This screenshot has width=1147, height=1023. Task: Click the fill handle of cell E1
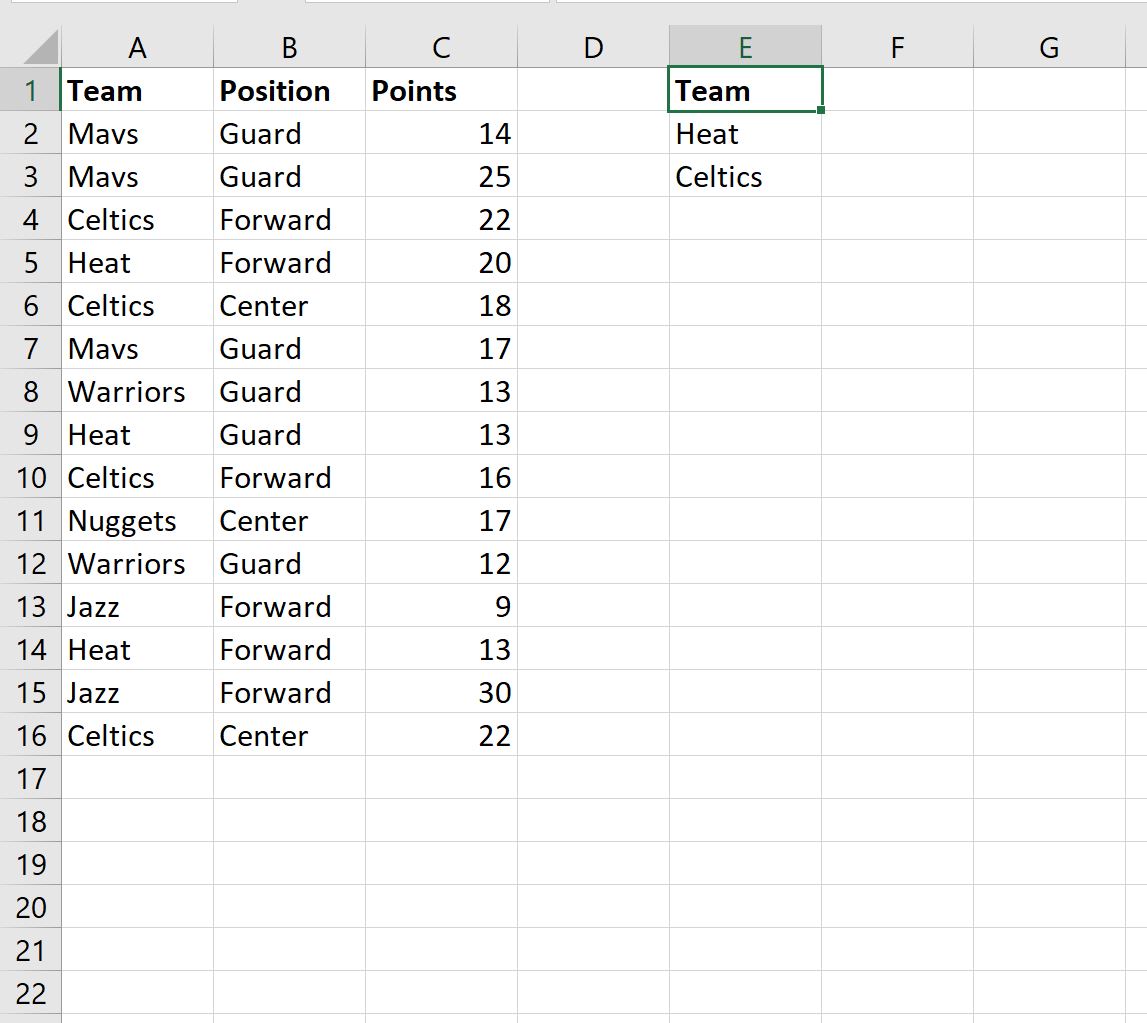821,109
